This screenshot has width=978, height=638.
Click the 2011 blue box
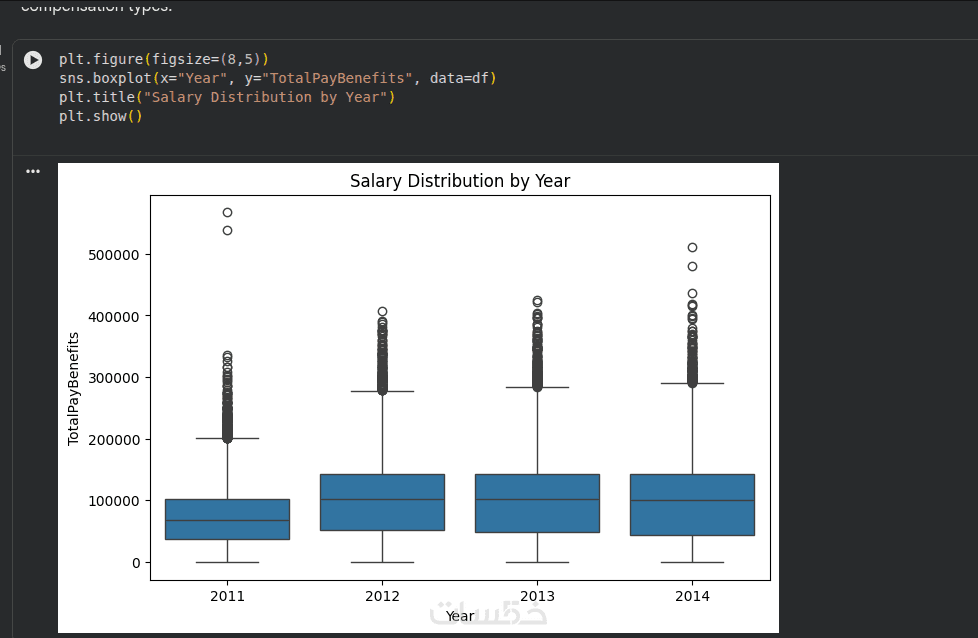(227, 519)
